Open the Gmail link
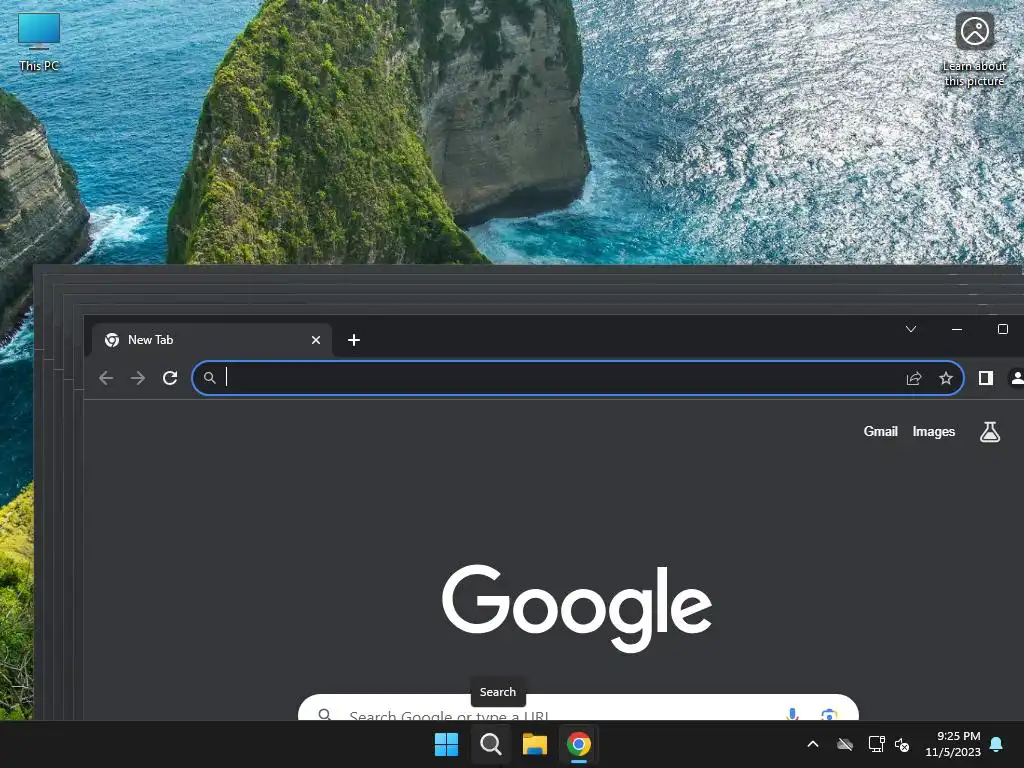This screenshot has width=1024, height=768. 880,432
